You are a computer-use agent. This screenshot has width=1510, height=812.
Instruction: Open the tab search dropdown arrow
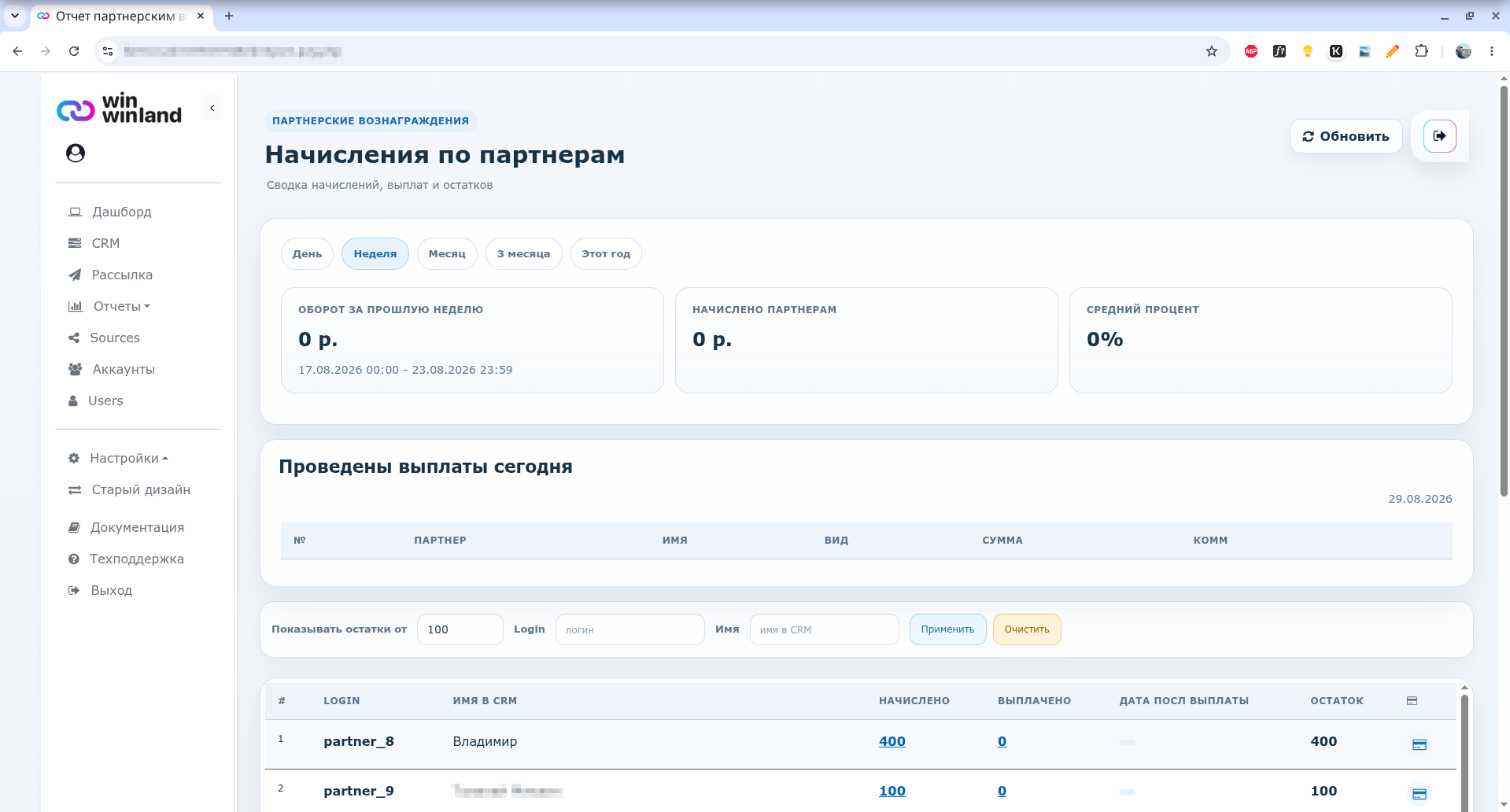[15, 16]
